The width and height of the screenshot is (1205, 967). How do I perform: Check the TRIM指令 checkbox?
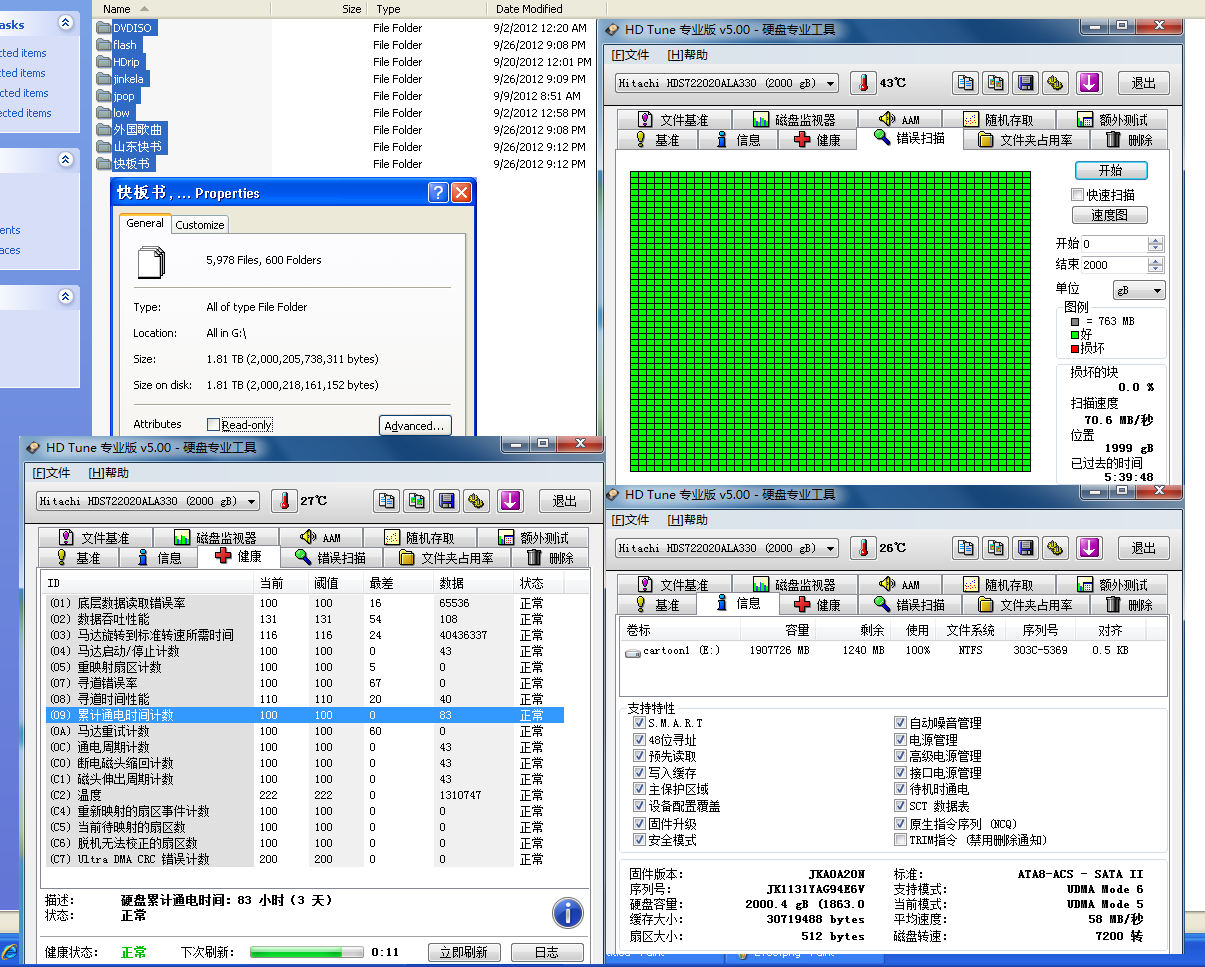click(x=900, y=840)
